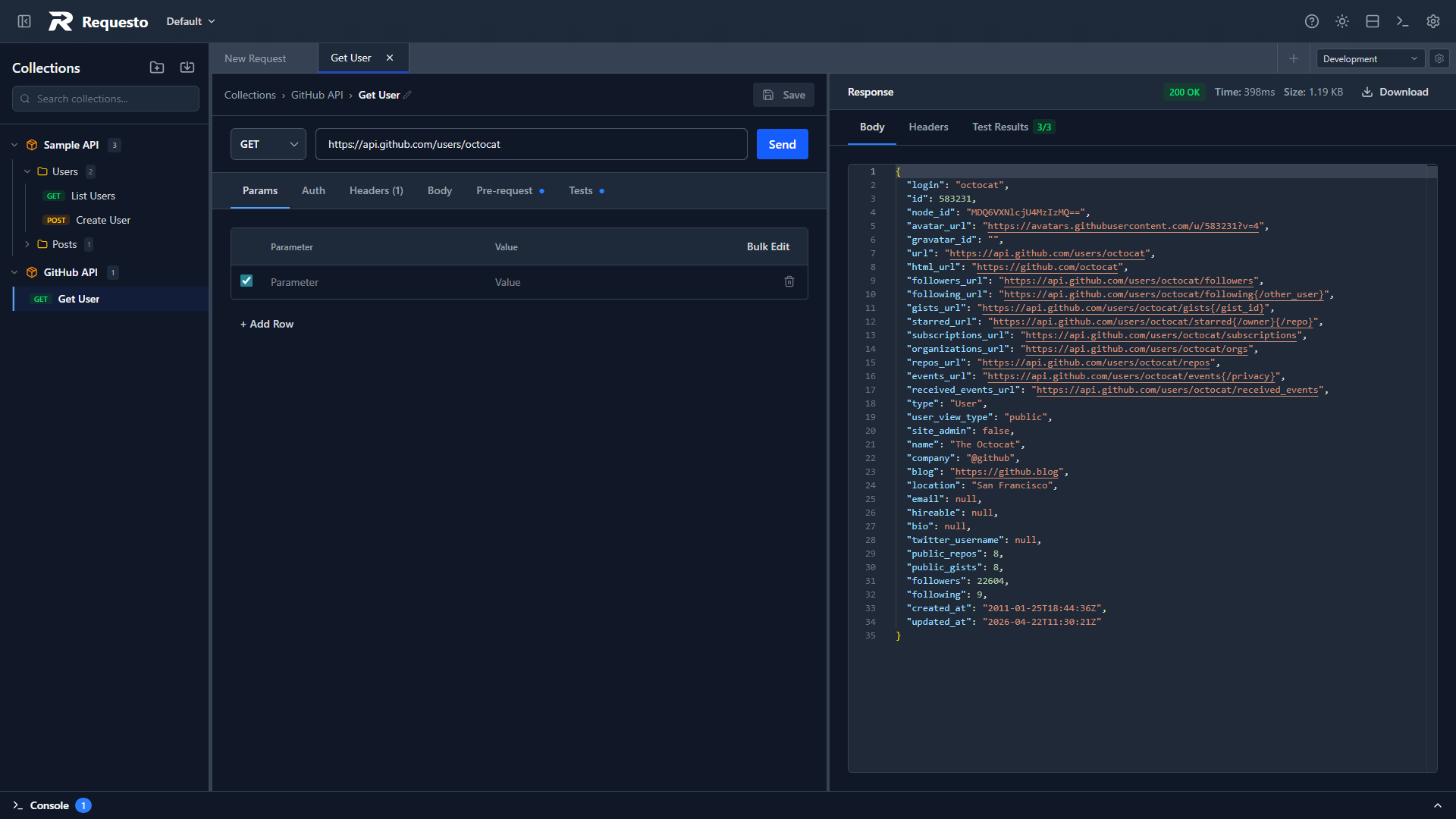1456x819 pixels.
Task: Click the 200 OK status badge
Action: pyautogui.click(x=1184, y=92)
